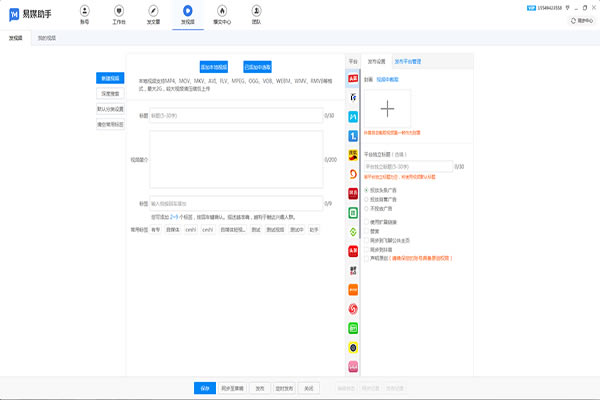This screenshot has height=400, width=600.
Task: Switch to the 发视频 sub-tab
Action: [16, 38]
